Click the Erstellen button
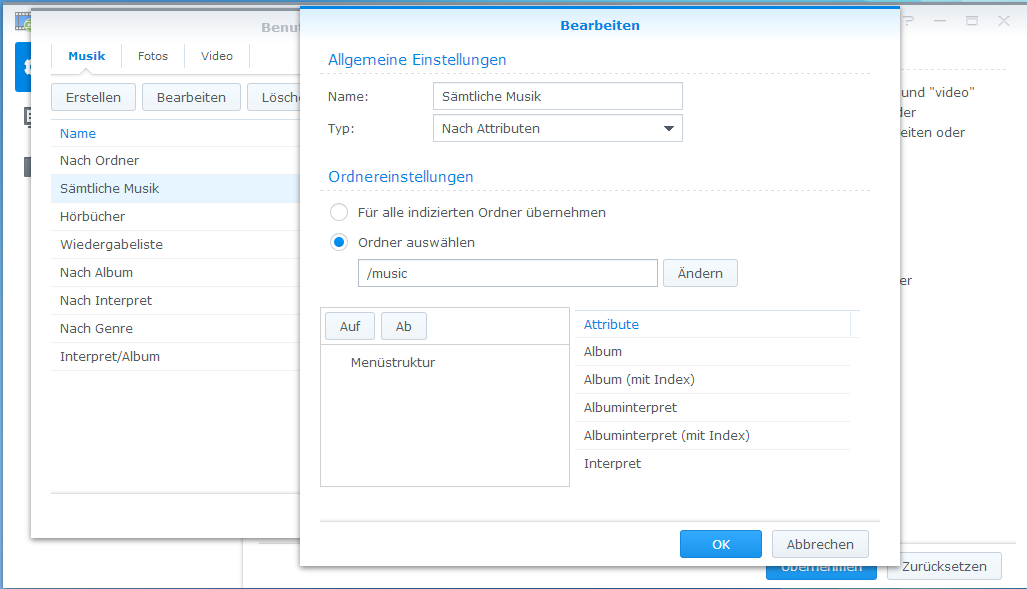 pyautogui.click(x=93, y=97)
